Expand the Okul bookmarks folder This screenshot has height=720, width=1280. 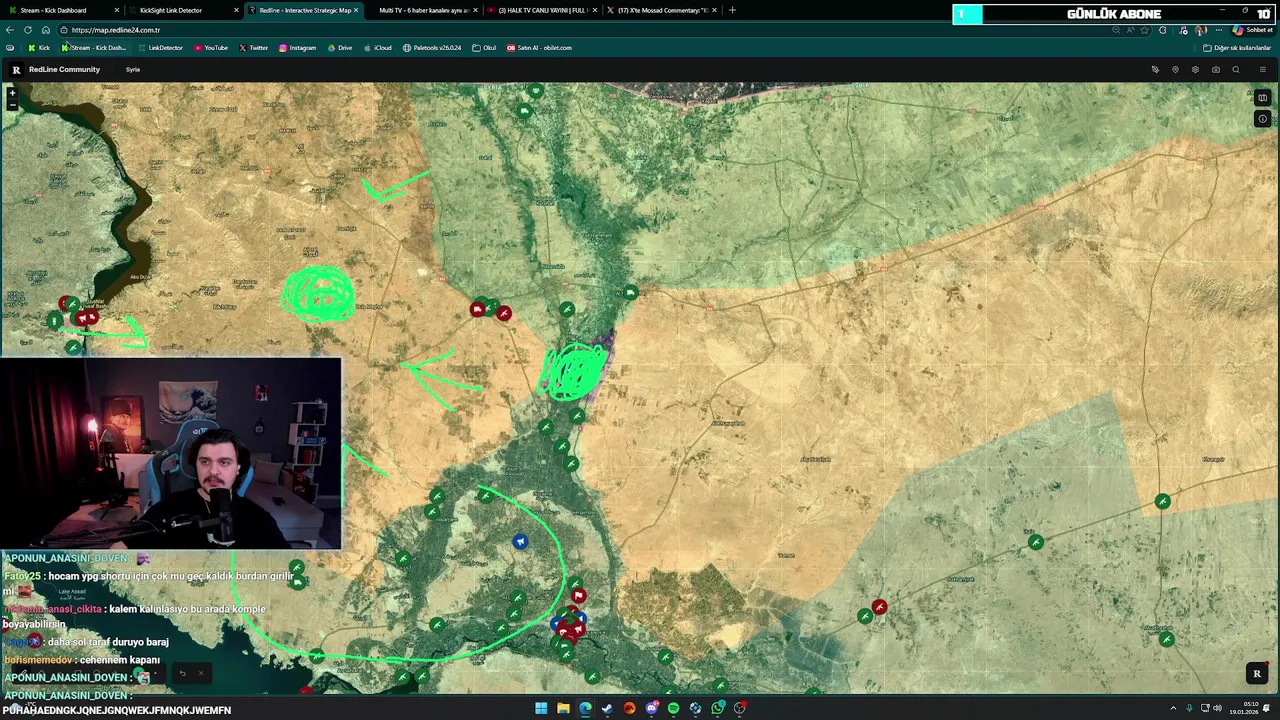pos(484,48)
